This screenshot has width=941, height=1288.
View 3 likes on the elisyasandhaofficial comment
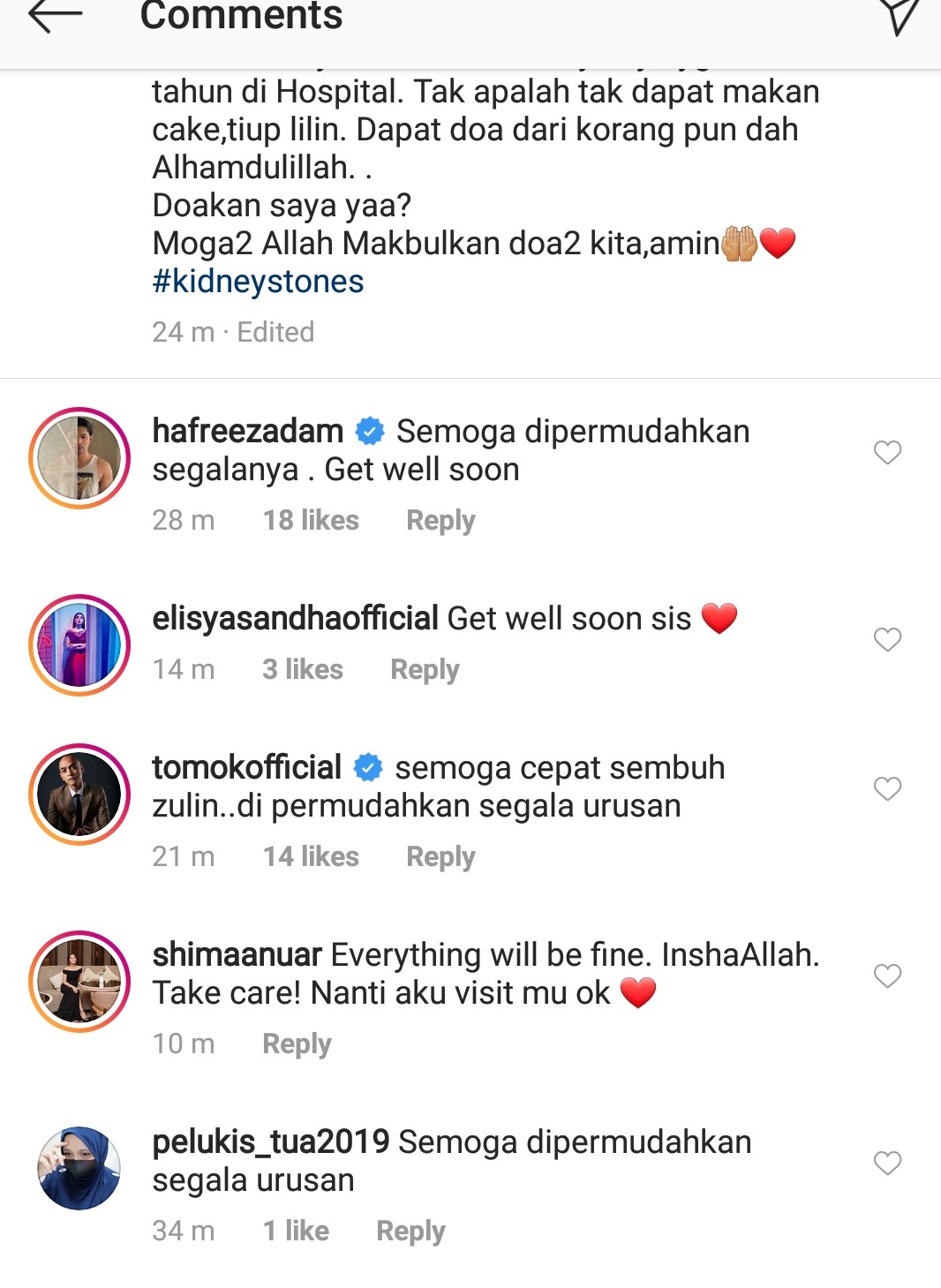303,669
